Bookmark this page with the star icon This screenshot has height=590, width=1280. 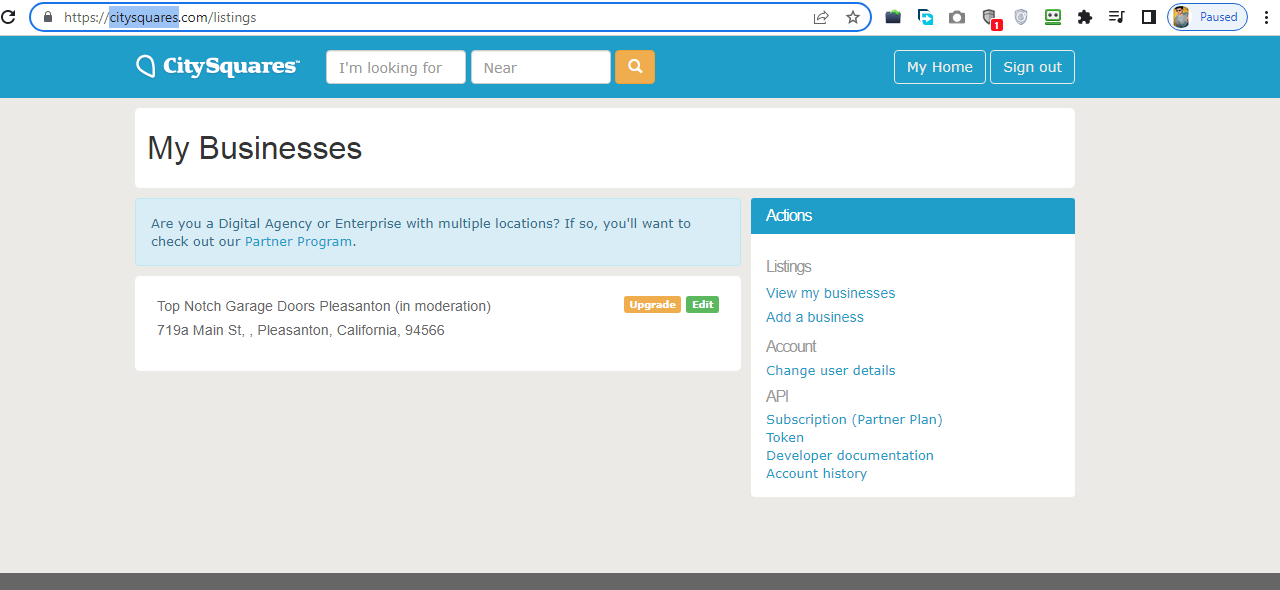click(853, 17)
